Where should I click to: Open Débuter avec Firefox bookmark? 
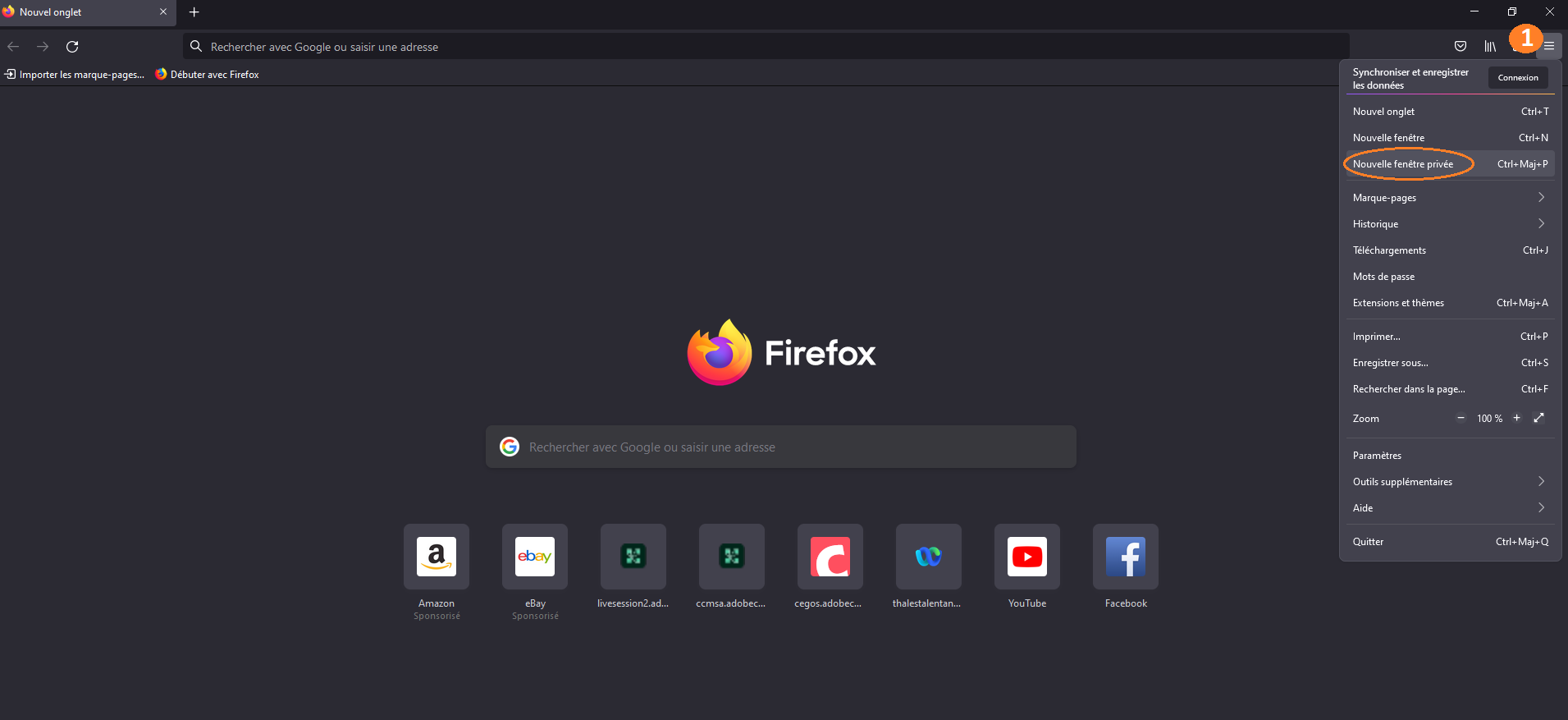208,75
